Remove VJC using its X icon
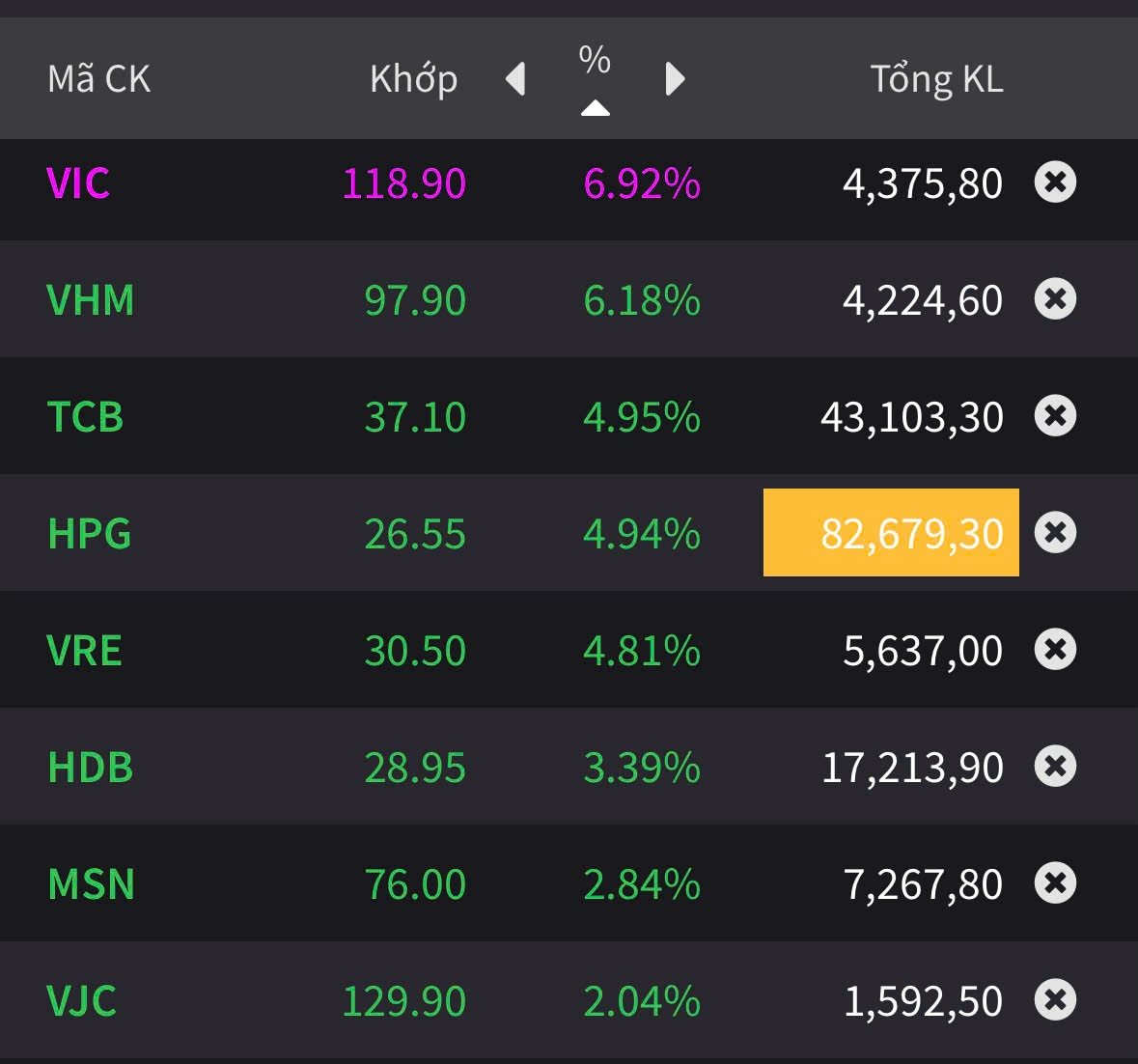Image resolution: width=1138 pixels, height=1064 pixels. [x=1055, y=1000]
